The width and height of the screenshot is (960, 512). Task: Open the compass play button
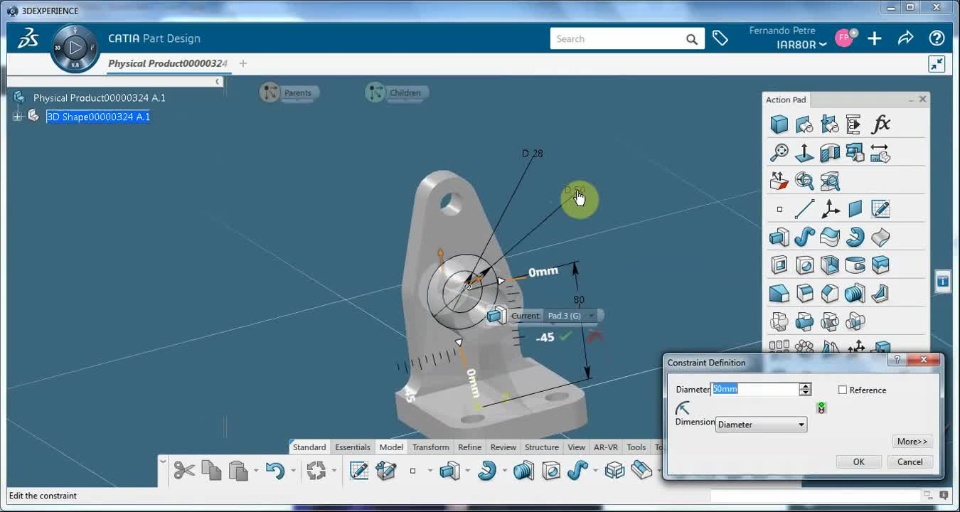tap(75, 47)
